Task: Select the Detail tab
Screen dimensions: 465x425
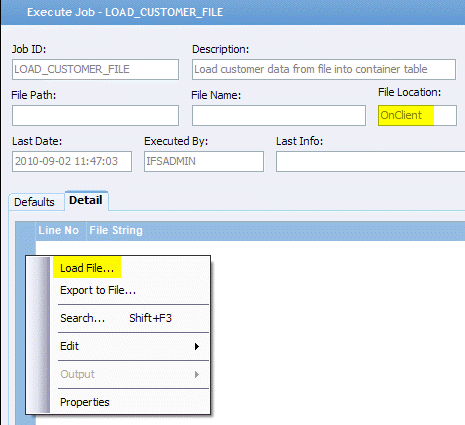Action: [86, 200]
